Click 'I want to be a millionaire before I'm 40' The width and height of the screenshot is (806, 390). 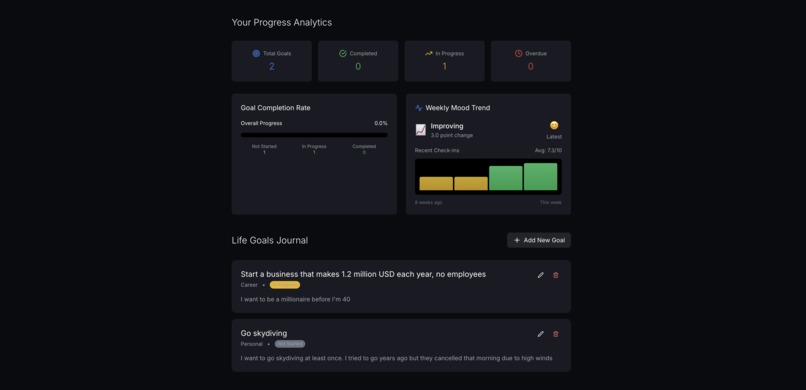click(x=296, y=299)
